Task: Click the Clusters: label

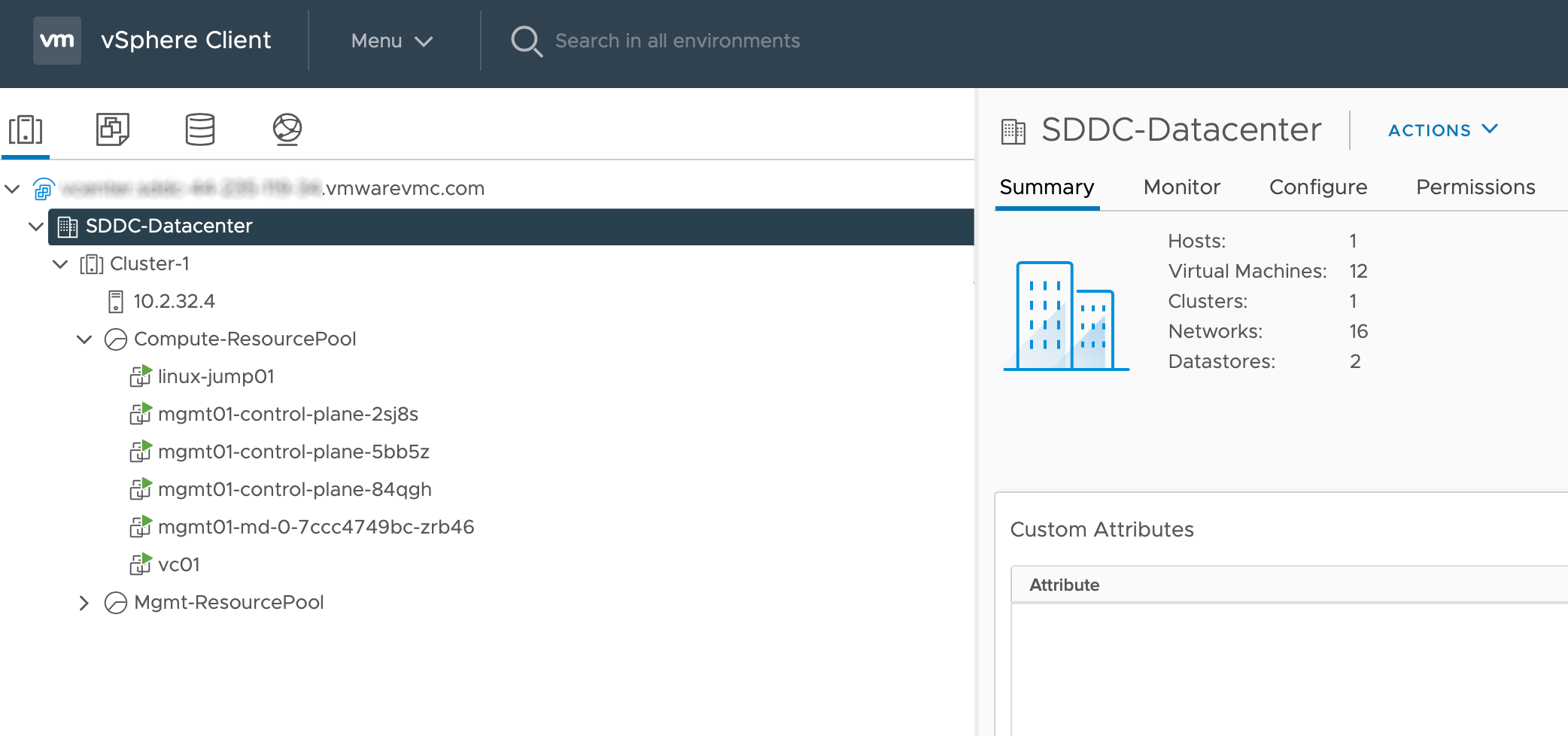Action: [1208, 301]
